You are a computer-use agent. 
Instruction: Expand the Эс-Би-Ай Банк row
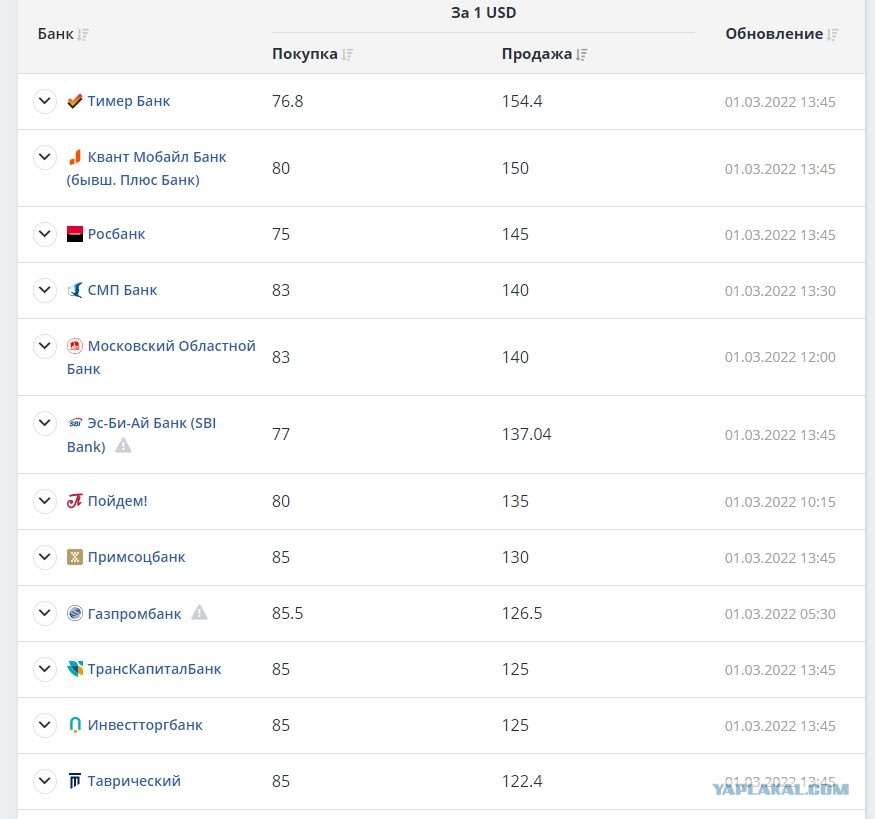(45, 423)
